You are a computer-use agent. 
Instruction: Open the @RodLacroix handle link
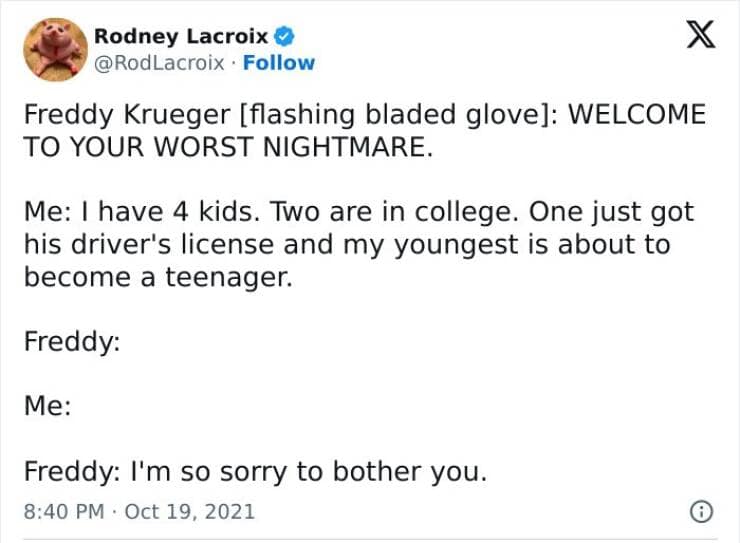158,63
